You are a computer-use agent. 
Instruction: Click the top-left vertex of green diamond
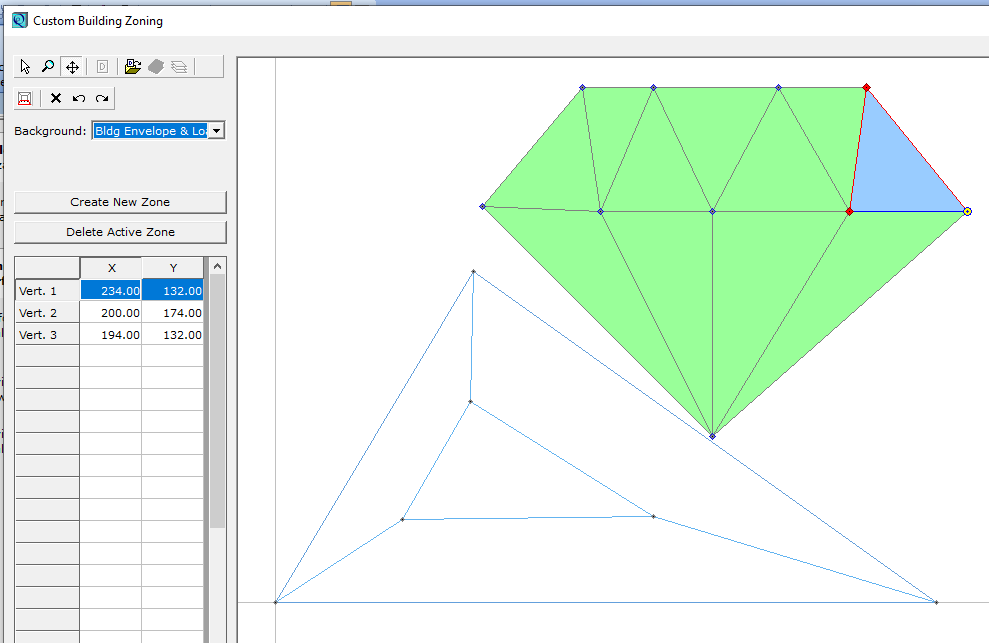582,88
